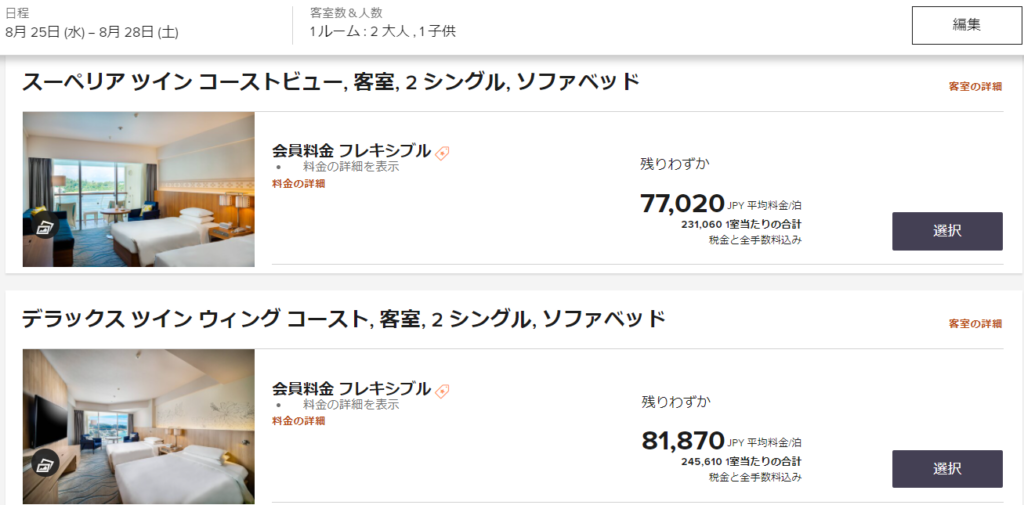The height and width of the screenshot is (505, 1024).
Task: Show 料金の詳細 link under Deluxe Twin rate
Action: tap(298, 421)
